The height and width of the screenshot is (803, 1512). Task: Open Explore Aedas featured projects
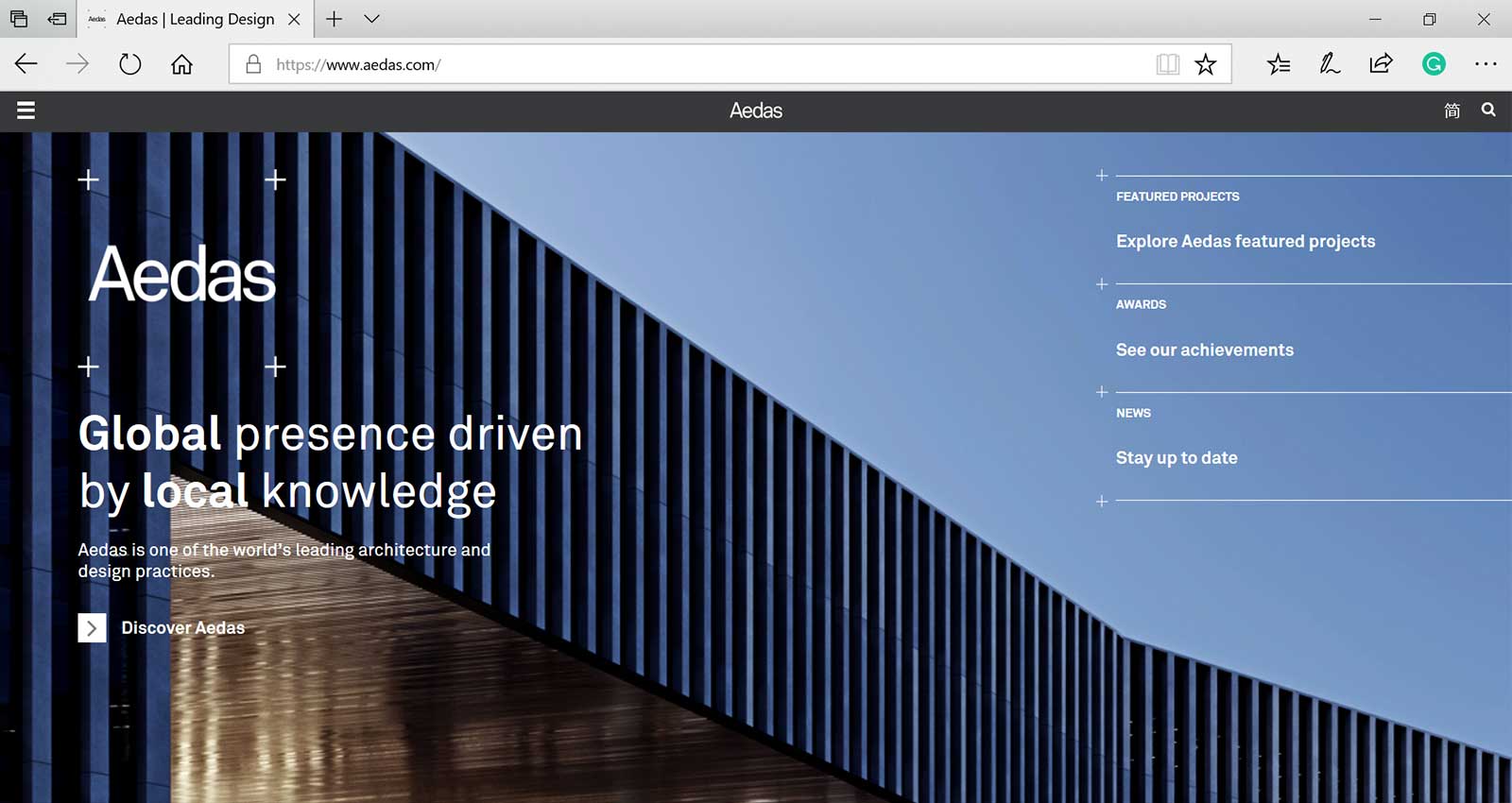coord(1246,241)
